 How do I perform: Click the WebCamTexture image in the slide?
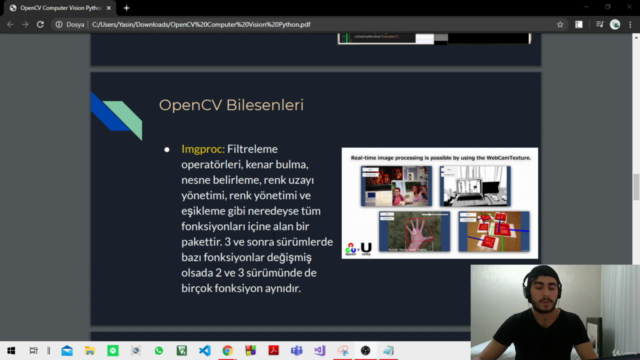coord(440,203)
